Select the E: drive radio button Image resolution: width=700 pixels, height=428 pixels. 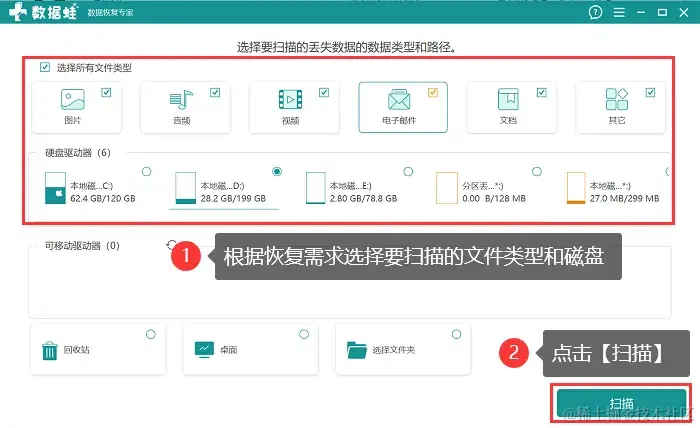(x=408, y=171)
